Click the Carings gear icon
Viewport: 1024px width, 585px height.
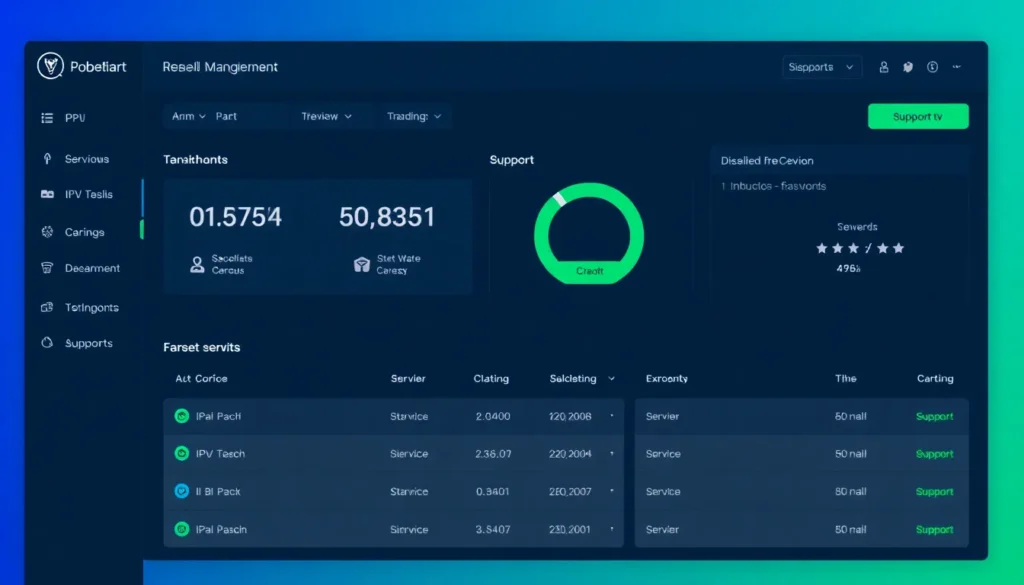[47, 232]
